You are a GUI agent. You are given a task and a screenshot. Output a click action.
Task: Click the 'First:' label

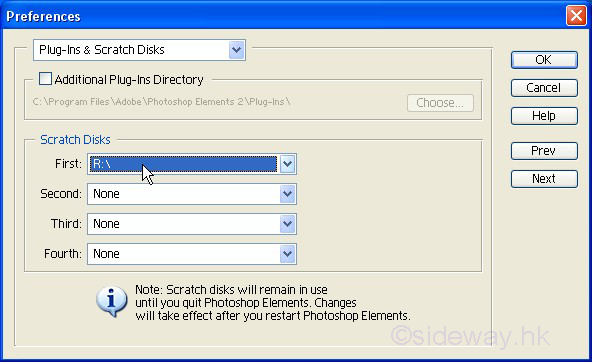(x=68, y=164)
